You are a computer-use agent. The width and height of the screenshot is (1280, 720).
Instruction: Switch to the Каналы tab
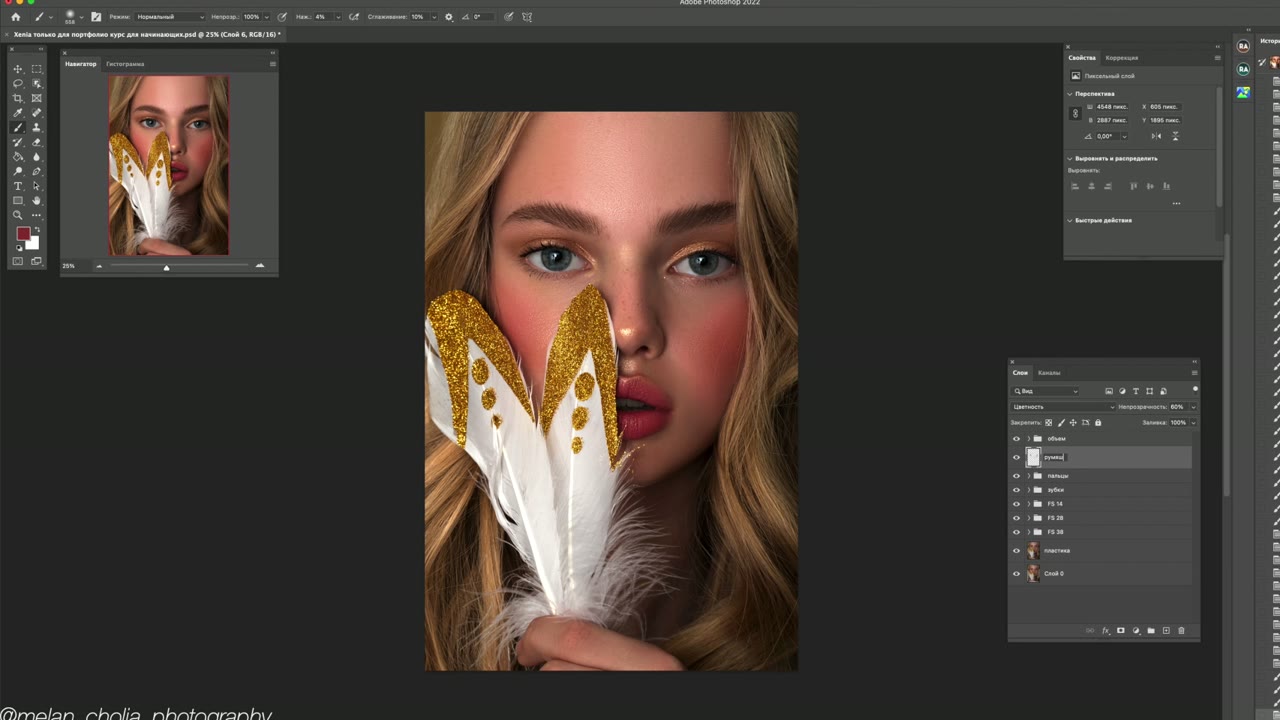pos(1049,373)
